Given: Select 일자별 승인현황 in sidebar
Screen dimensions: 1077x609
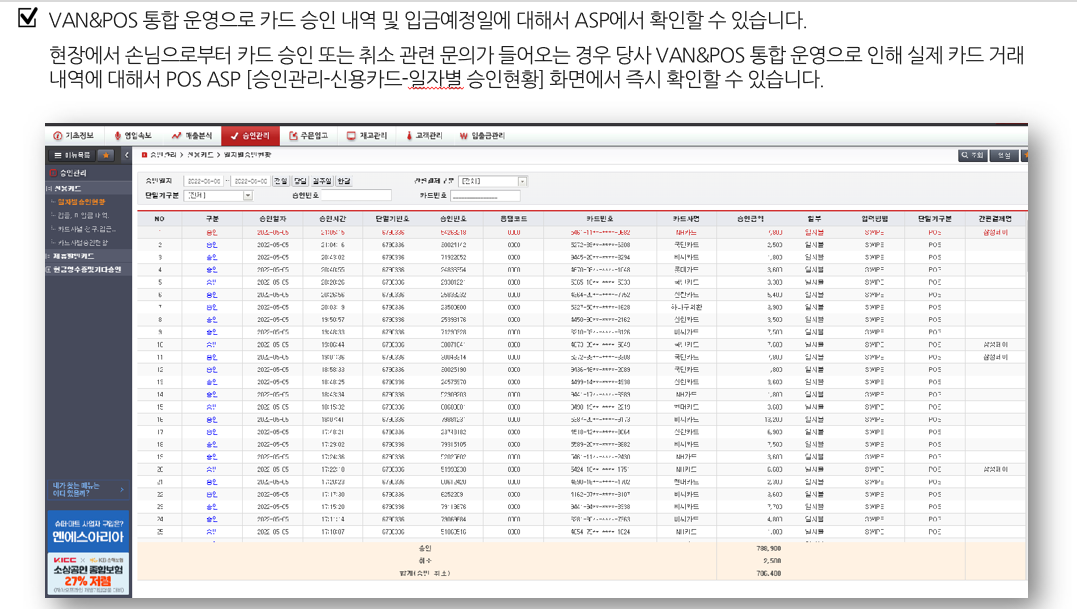Looking at the screenshot, I should [84, 202].
